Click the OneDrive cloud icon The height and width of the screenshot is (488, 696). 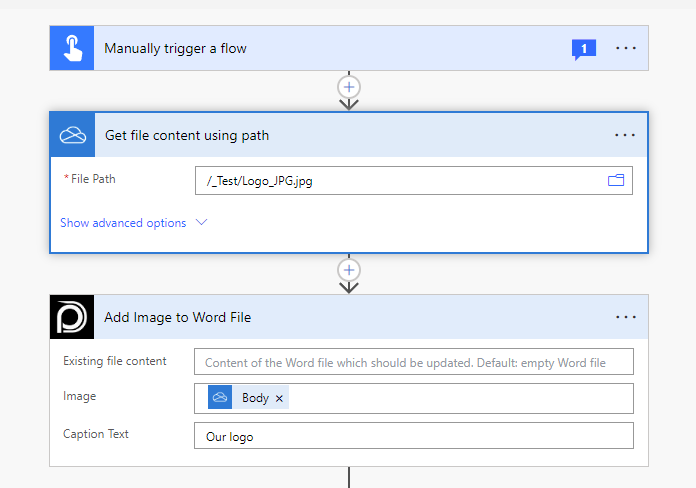72,135
